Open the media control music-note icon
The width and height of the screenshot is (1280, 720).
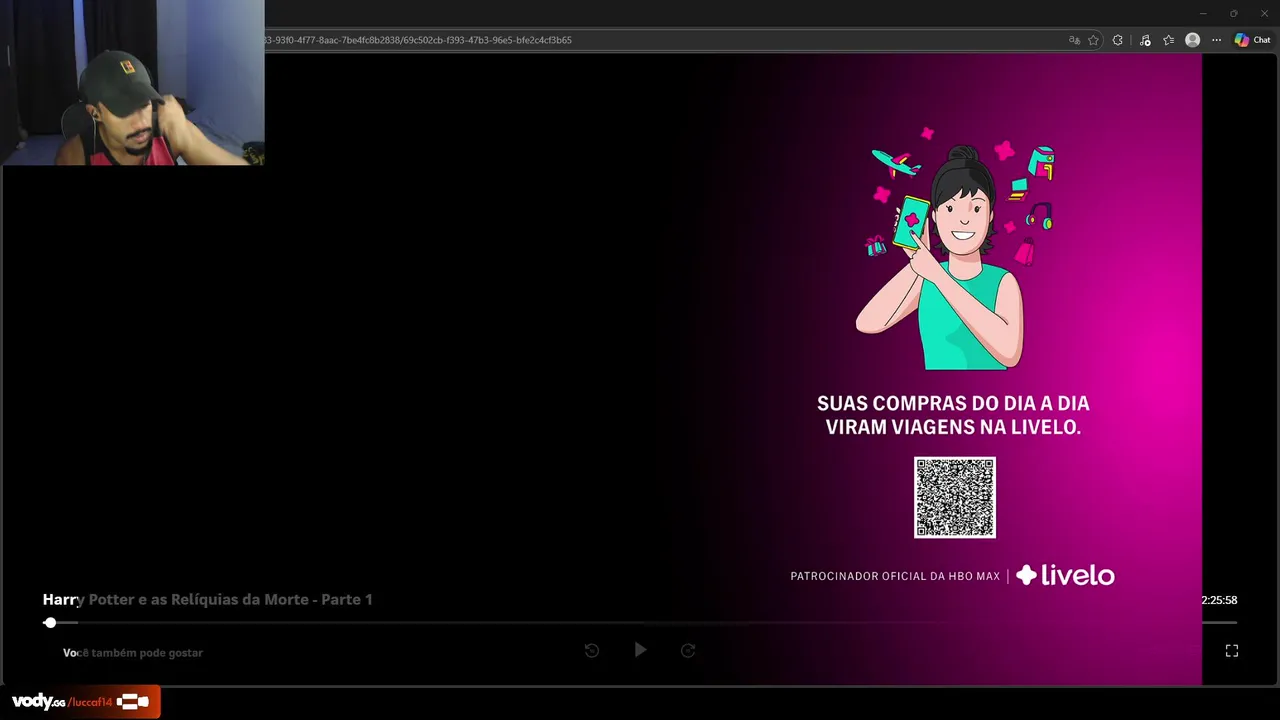pyautogui.click(x=1145, y=40)
